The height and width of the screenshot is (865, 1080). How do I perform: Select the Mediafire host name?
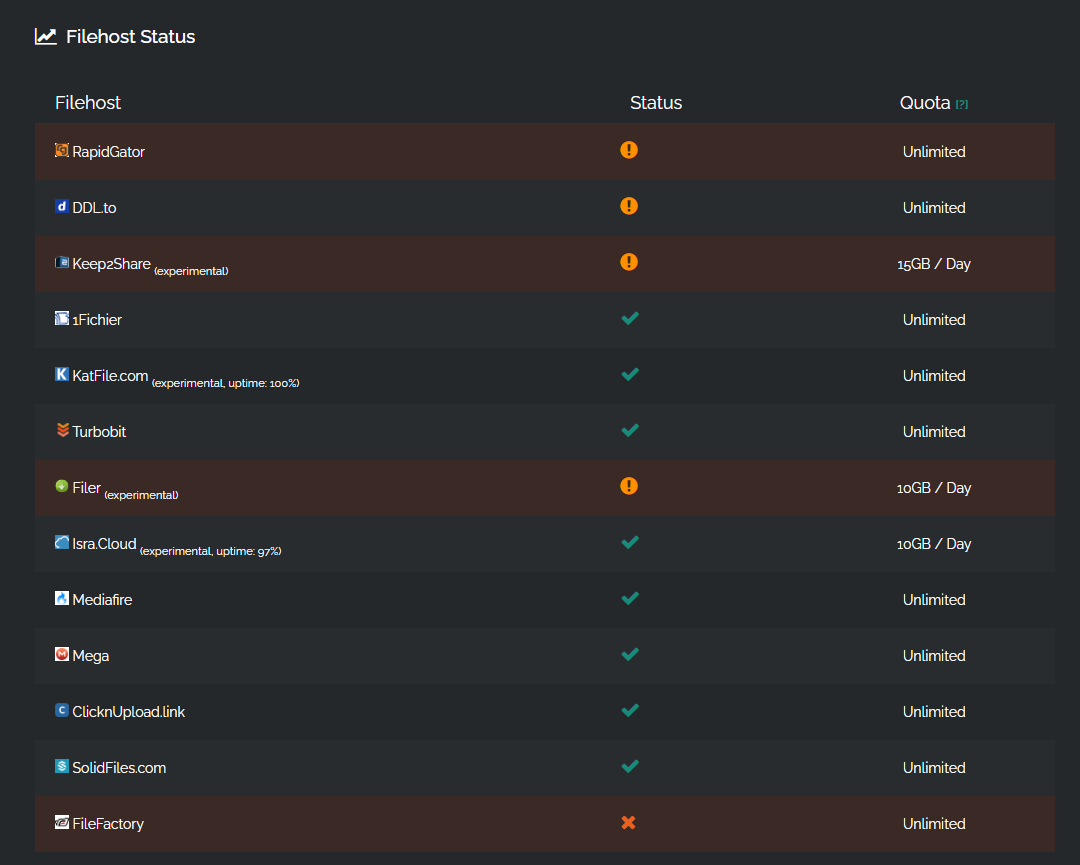(x=102, y=600)
